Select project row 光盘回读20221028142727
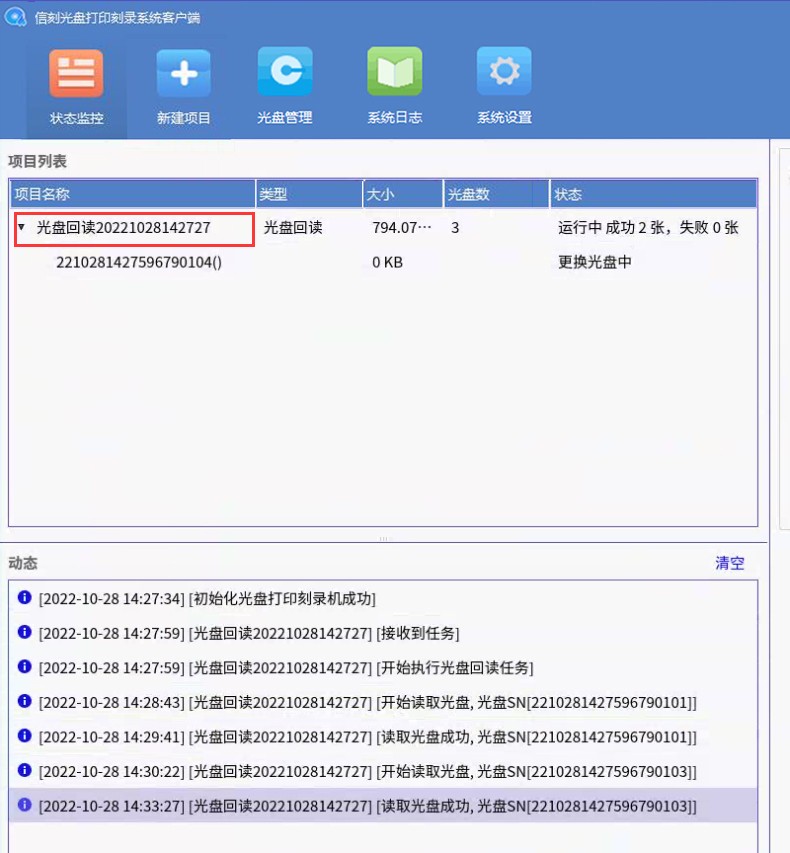Viewport: 790px width, 853px height. click(x=123, y=228)
